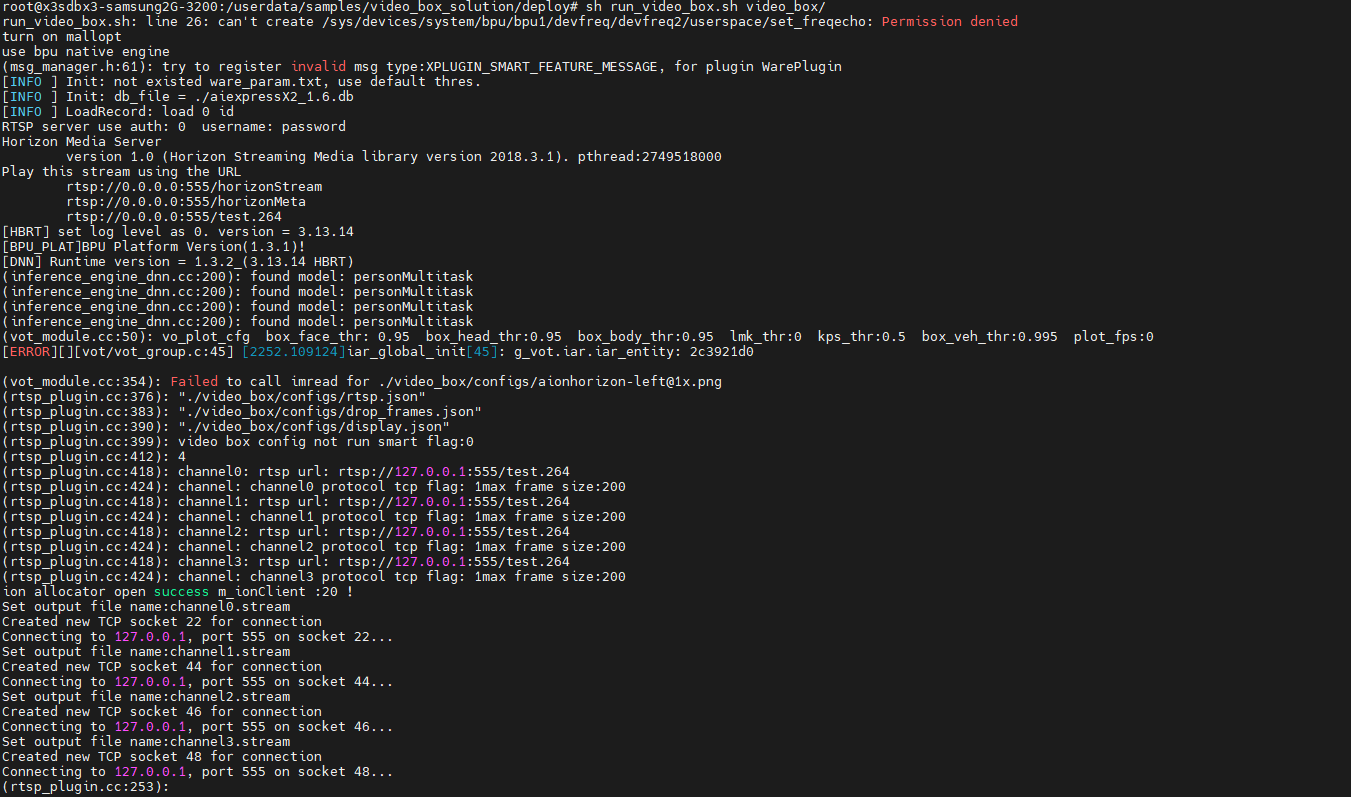This screenshot has width=1351, height=797.
Task: Click the "Set output file name:channel2.stream" line
Action: [146, 697]
